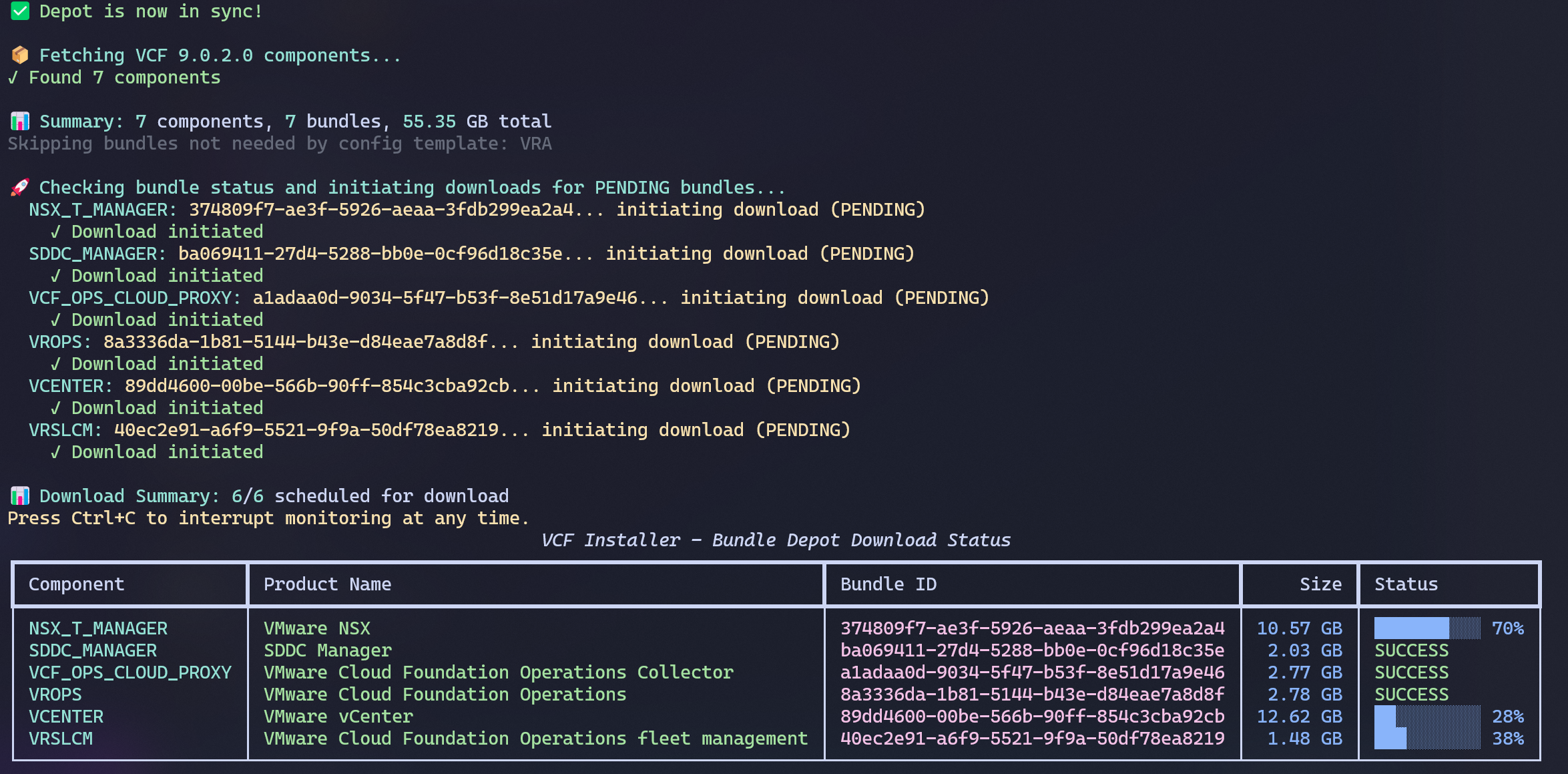Image resolution: width=1568 pixels, height=774 pixels.
Task: Click log line 'SDDC_MANAGER: ba069411... initiating download'
Action: click(x=471, y=254)
